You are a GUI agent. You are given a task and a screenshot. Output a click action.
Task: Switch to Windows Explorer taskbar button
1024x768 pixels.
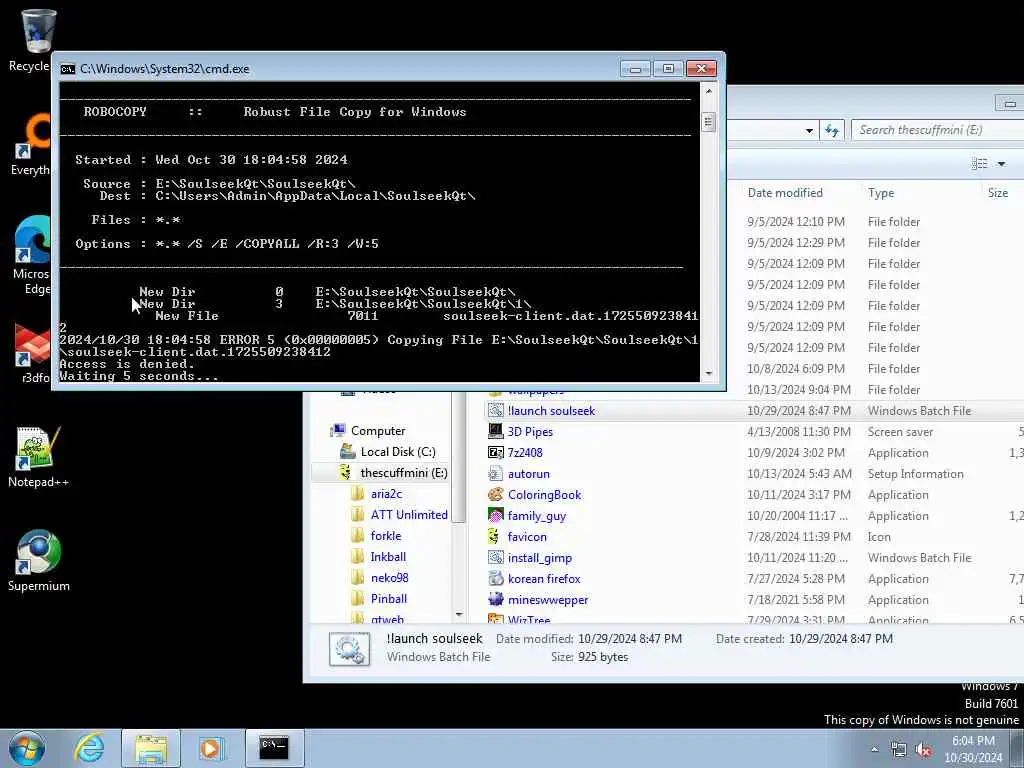[151, 748]
